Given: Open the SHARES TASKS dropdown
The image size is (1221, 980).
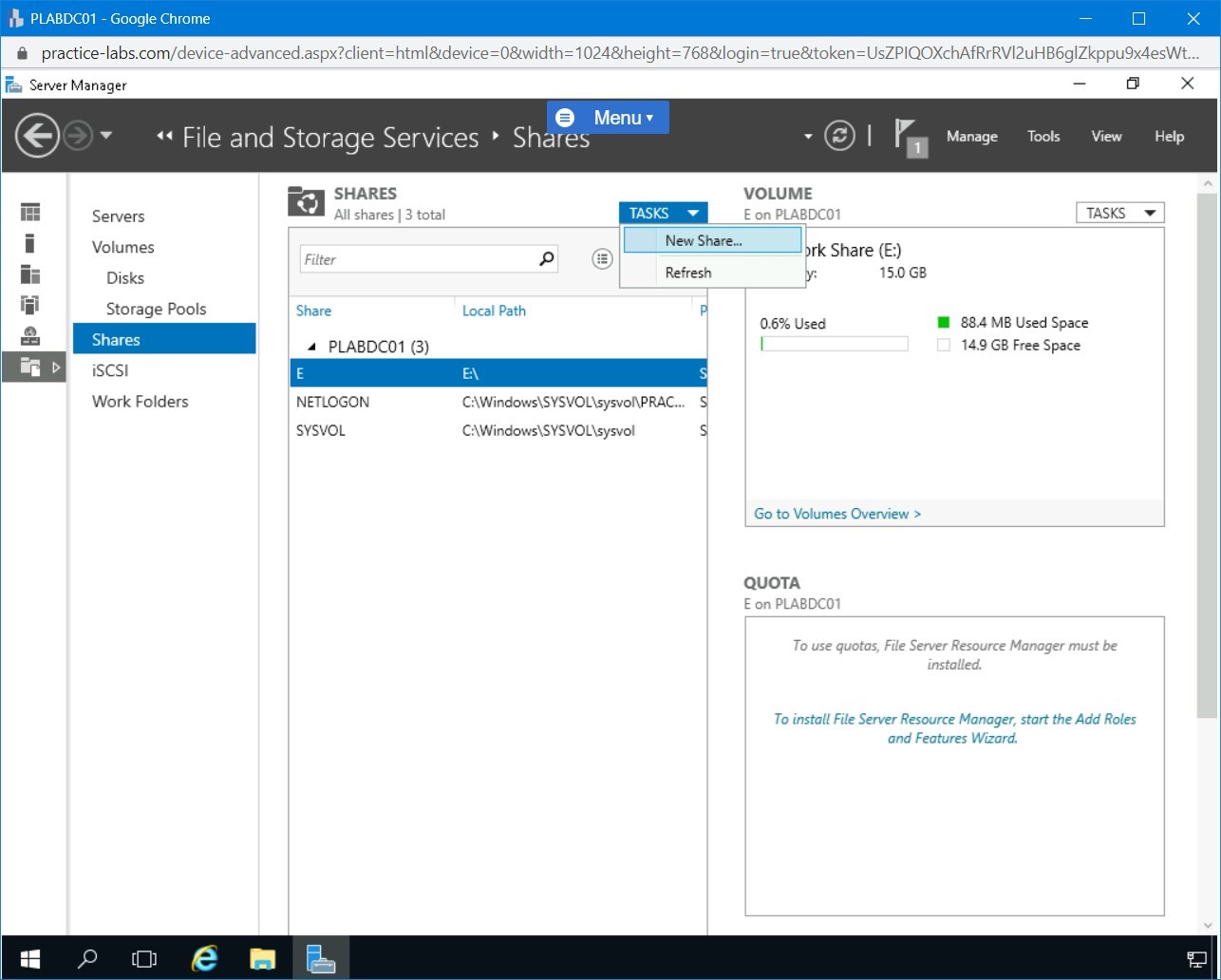Looking at the screenshot, I should [663, 214].
